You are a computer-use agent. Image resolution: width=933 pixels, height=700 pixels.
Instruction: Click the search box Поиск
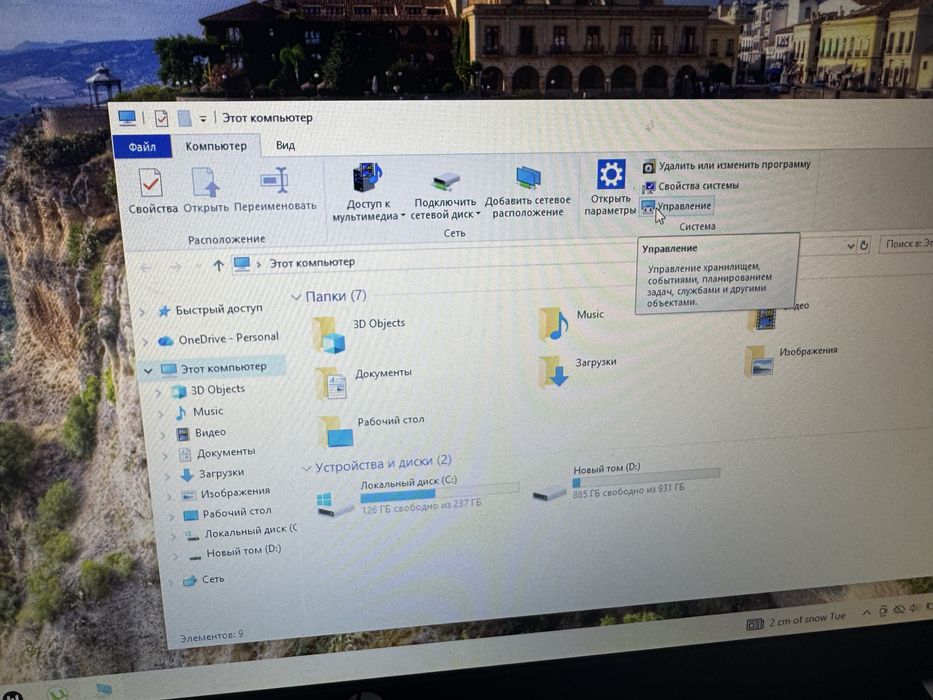click(x=906, y=243)
